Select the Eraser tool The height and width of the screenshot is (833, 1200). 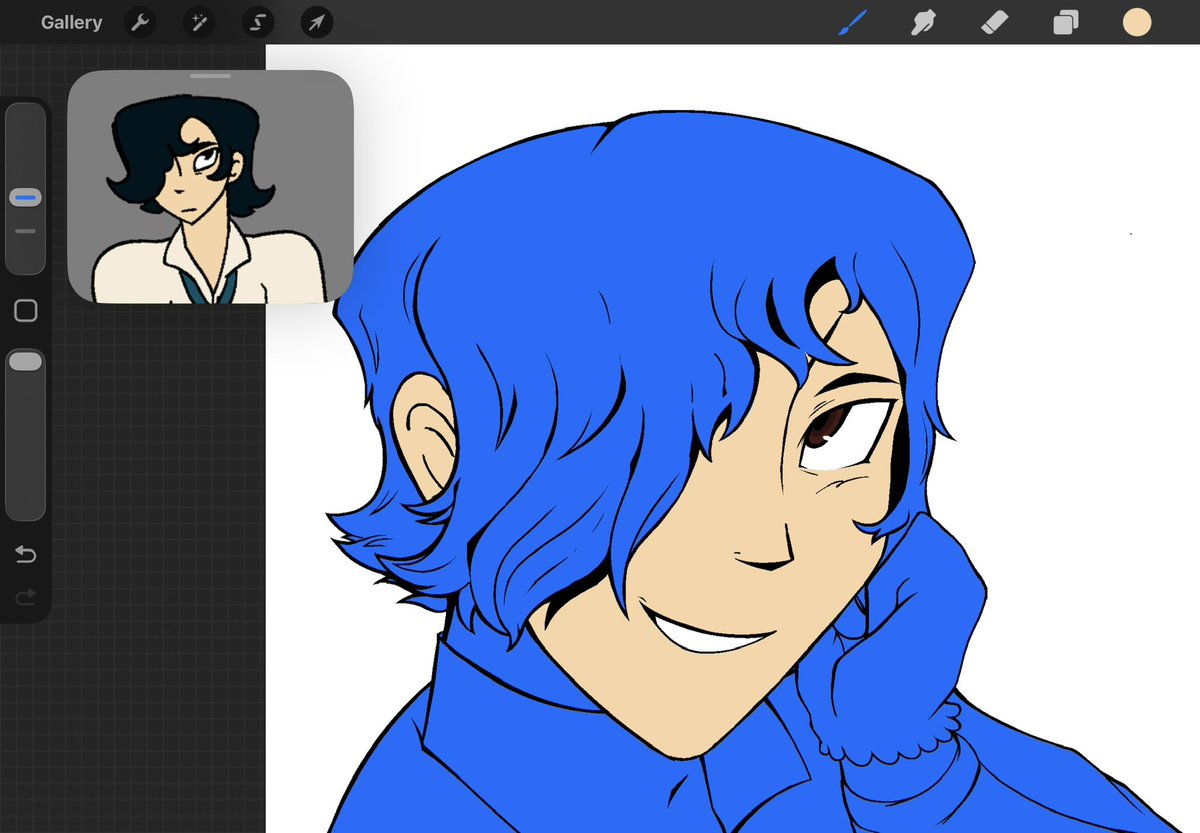pyautogui.click(x=995, y=22)
